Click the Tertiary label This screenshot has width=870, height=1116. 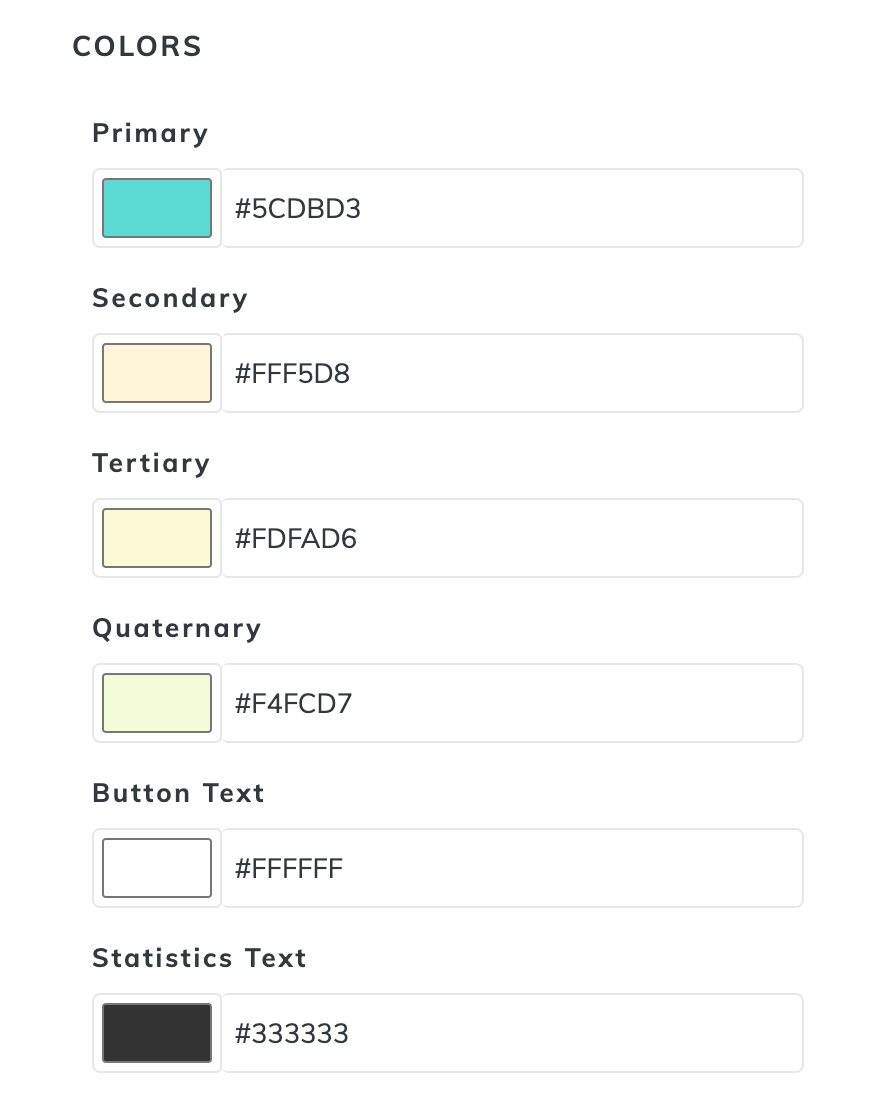point(151,463)
